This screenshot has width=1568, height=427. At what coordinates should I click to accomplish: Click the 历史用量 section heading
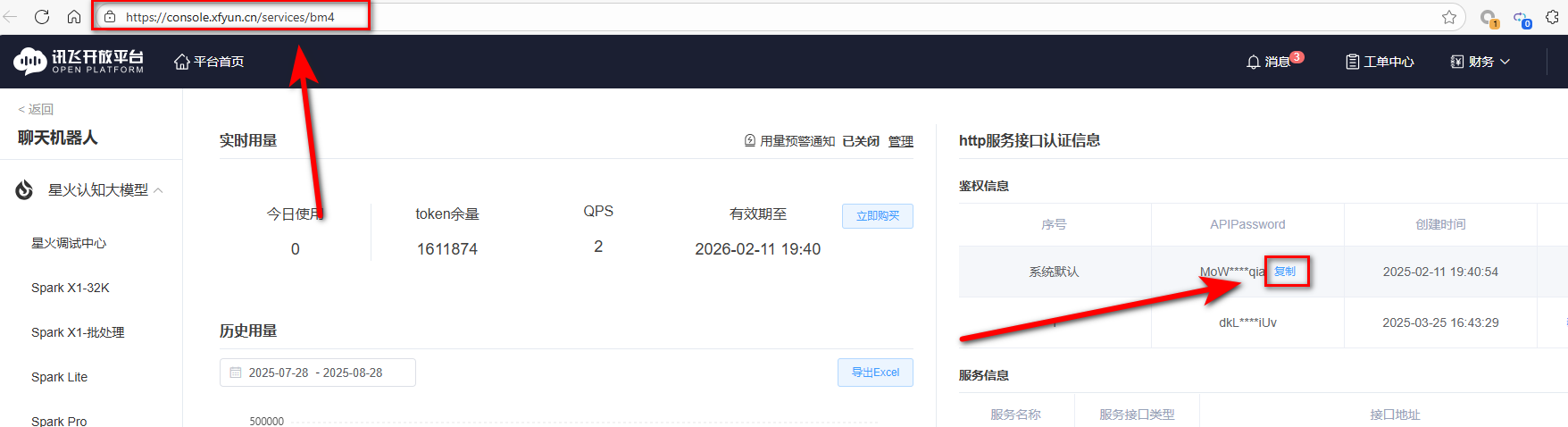click(x=248, y=331)
